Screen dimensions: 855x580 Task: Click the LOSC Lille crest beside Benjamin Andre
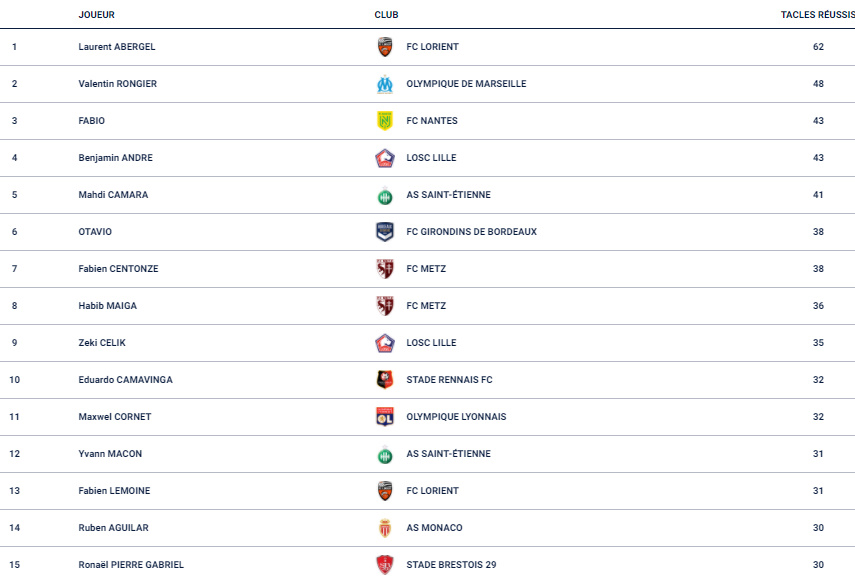[385, 158]
